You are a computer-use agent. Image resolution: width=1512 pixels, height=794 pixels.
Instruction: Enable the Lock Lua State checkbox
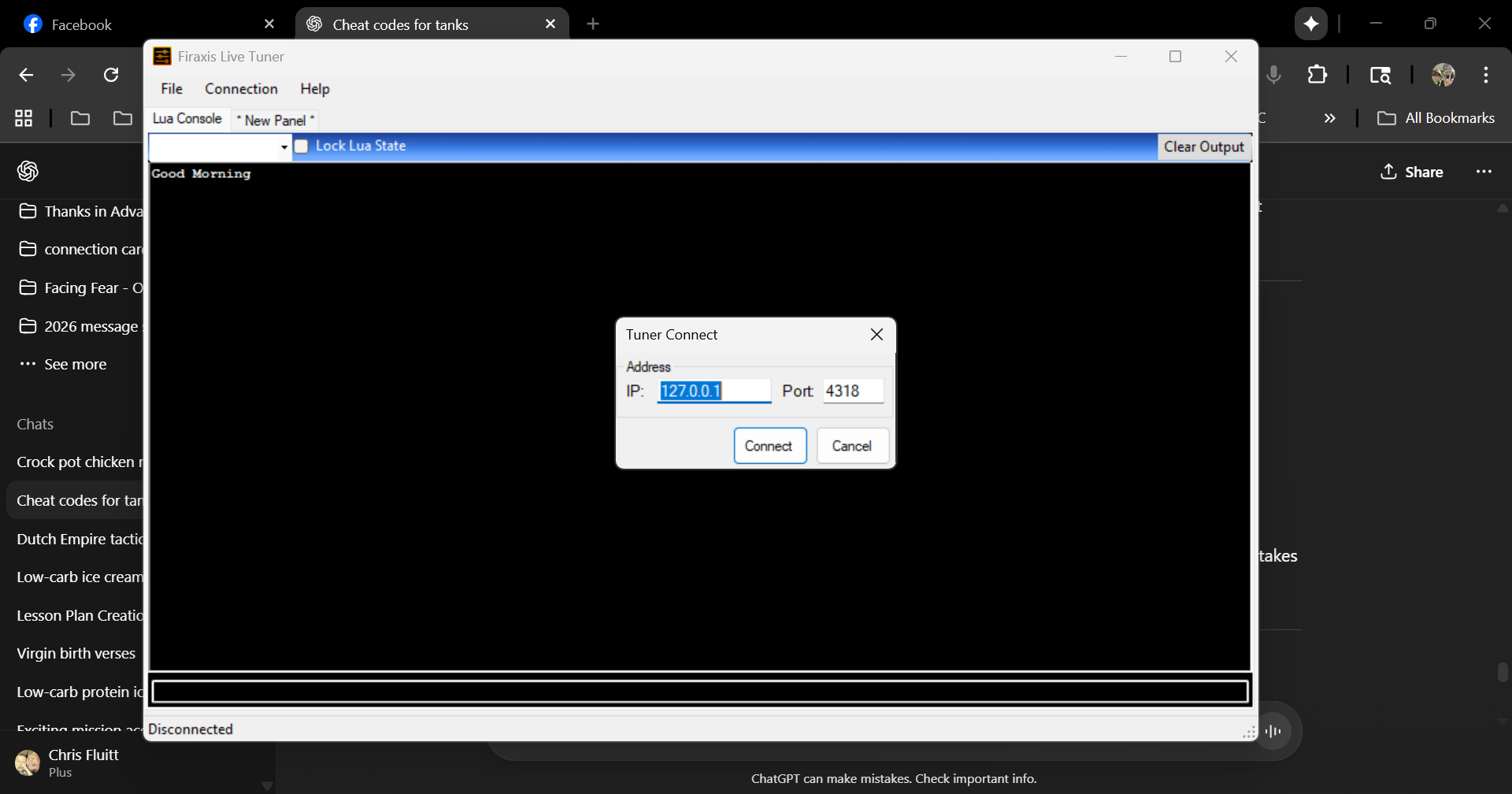[302, 147]
